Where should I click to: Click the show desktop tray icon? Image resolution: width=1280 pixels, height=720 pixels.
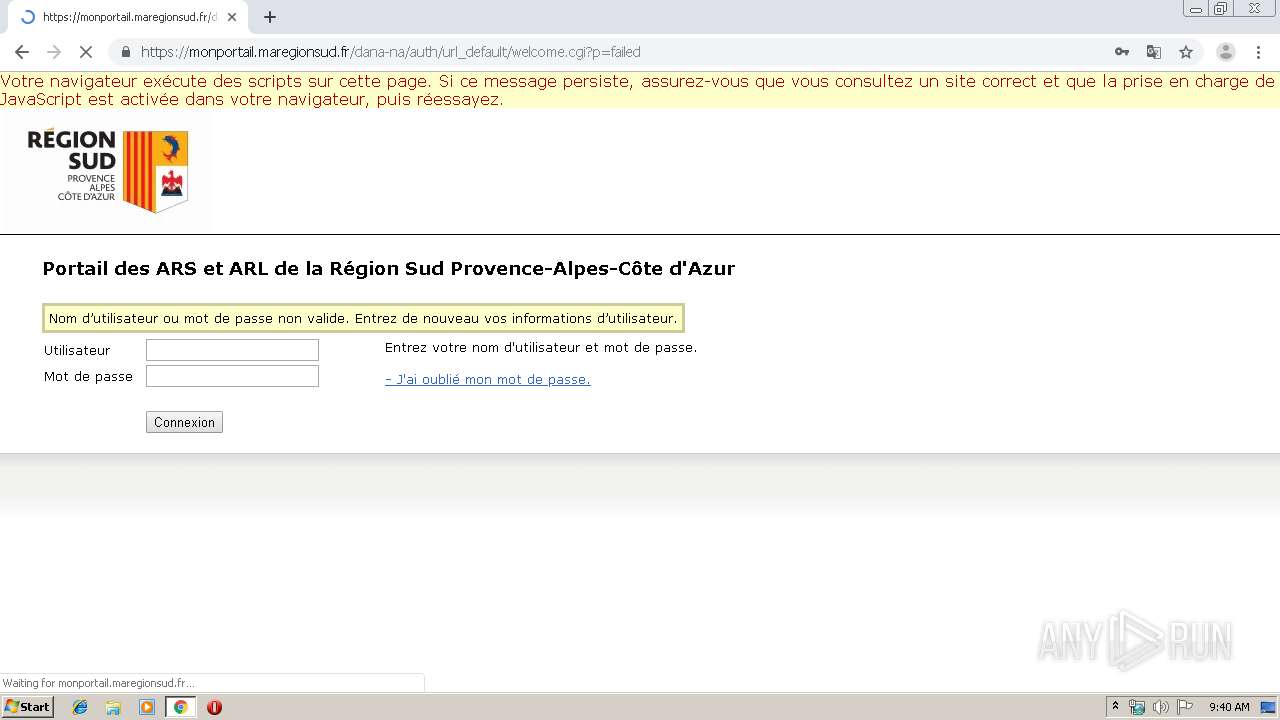click(1268, 707)
